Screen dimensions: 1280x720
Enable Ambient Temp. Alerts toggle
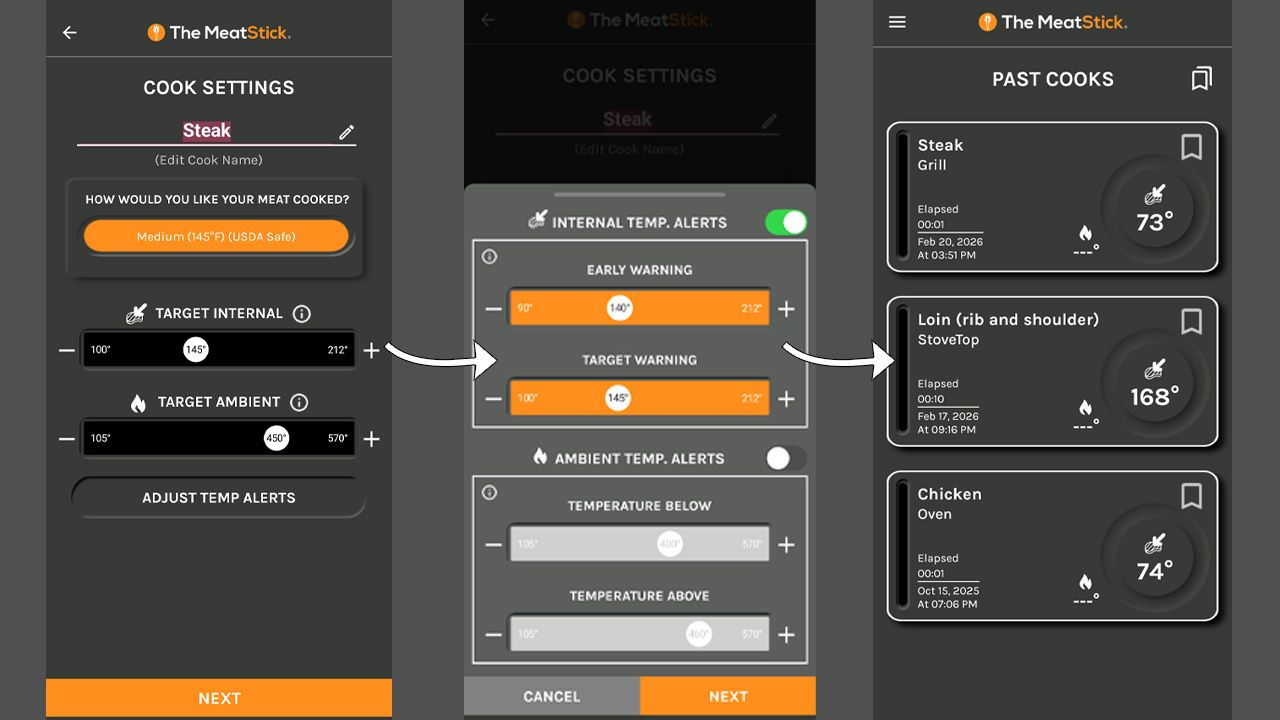pos(785,458)
